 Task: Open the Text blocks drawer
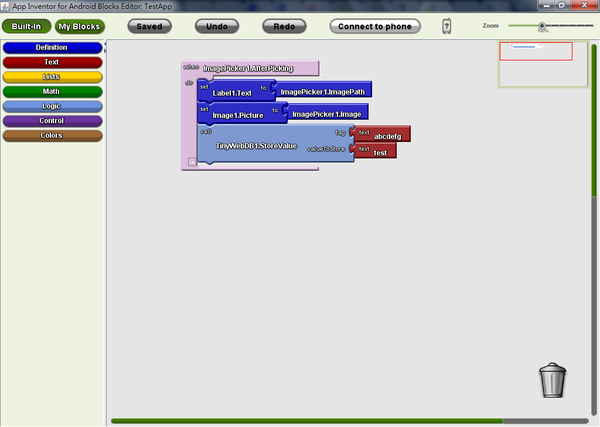tap(52, 62)
